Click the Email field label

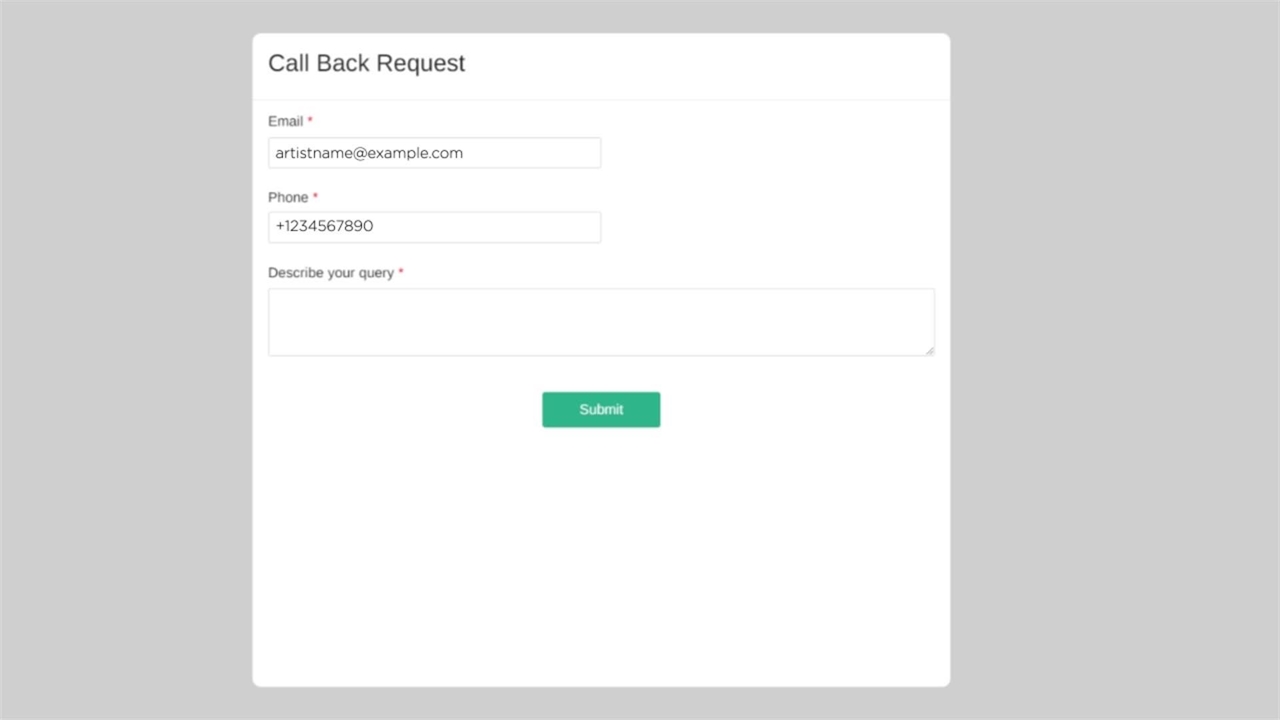click(285, 121)
